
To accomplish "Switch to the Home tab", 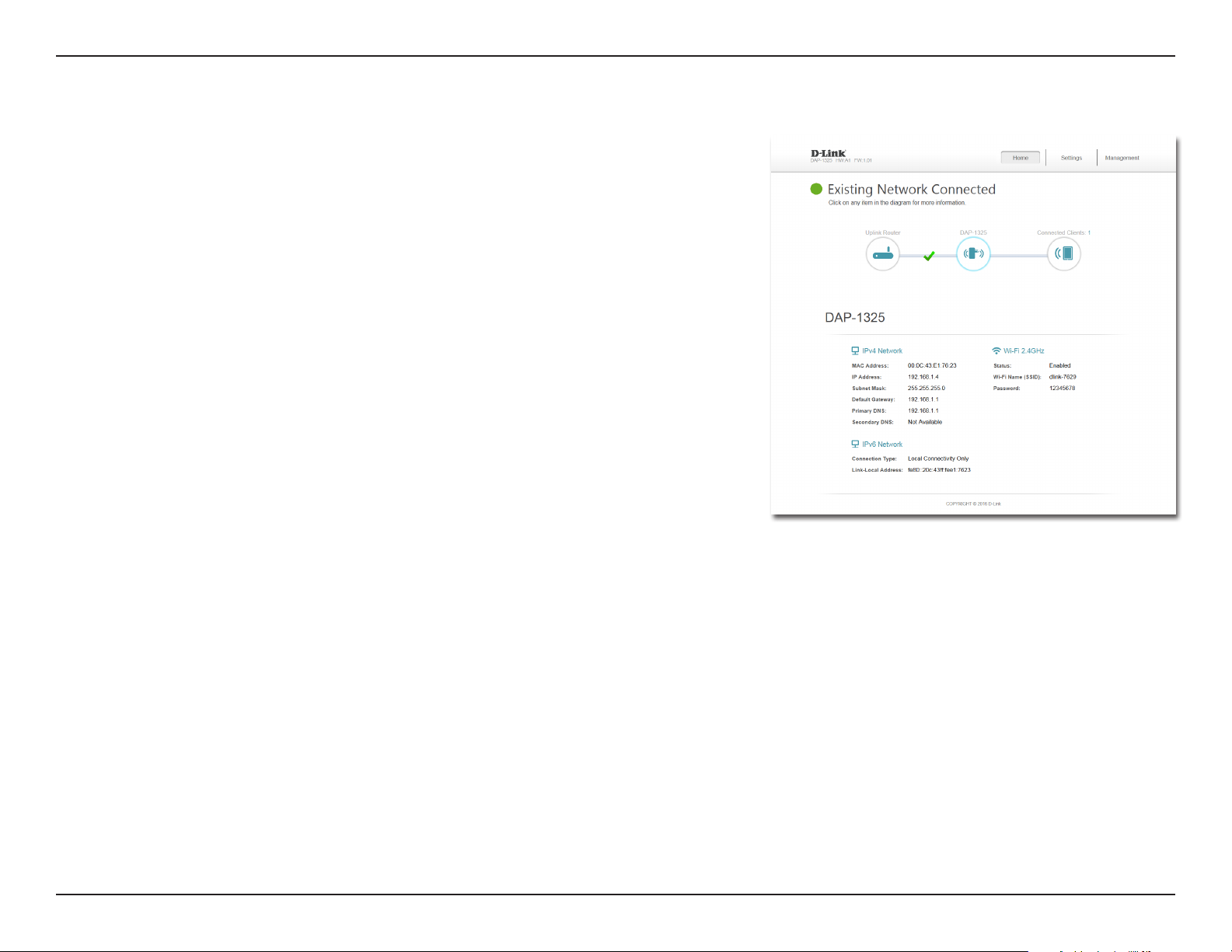I will 1021,158.
